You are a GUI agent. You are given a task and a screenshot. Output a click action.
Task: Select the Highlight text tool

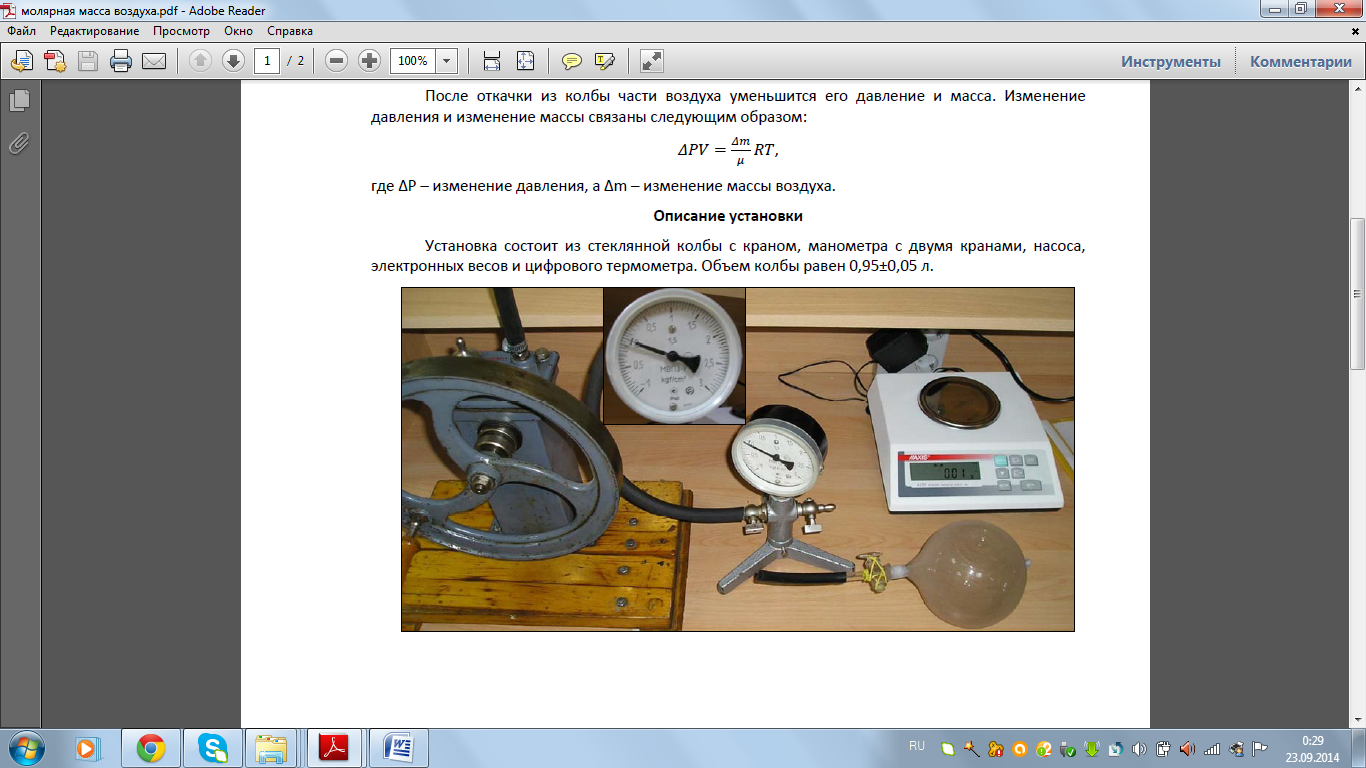click(604, 61)
